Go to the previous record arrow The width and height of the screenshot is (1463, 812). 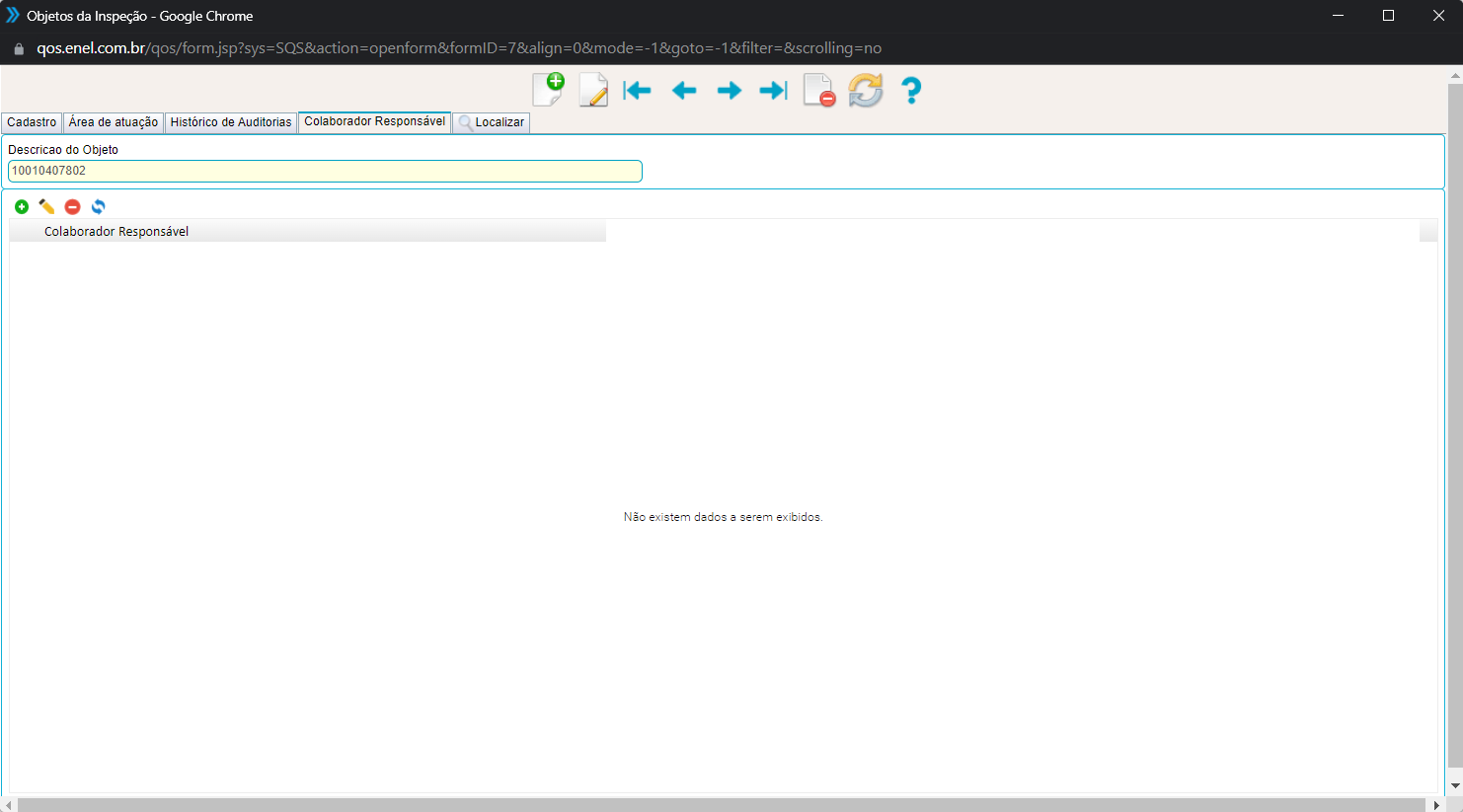[683, 91]
